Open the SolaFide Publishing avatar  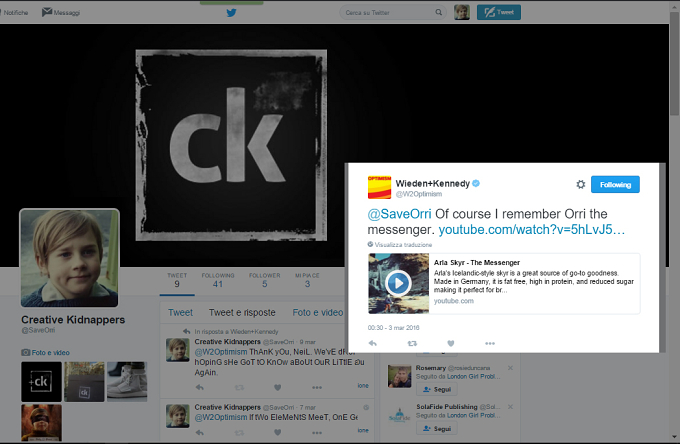coord(399,415)
